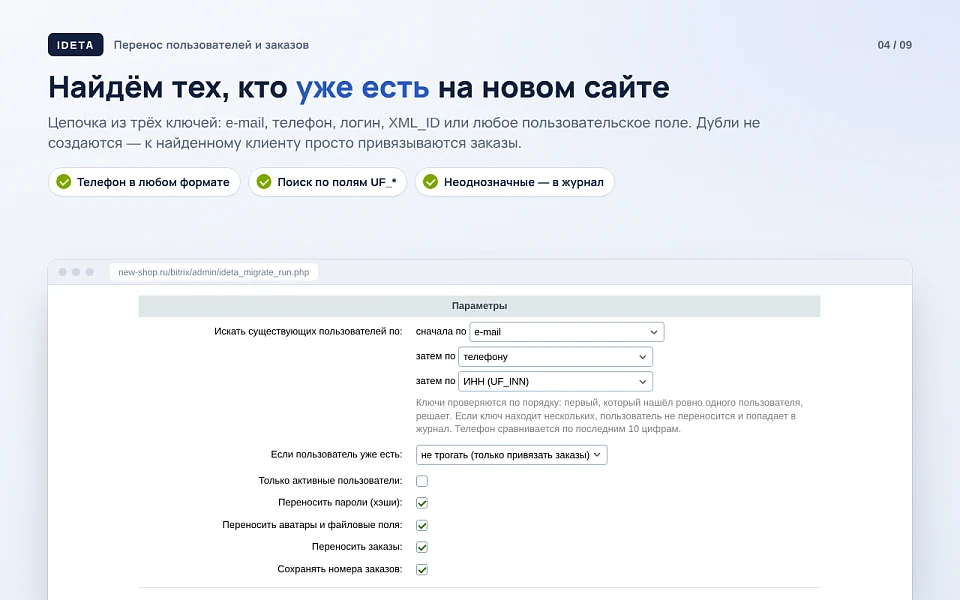This screenshot has width=960, height=600.
Task: Click the IDETA logo badge
Action: click(75, 45)
